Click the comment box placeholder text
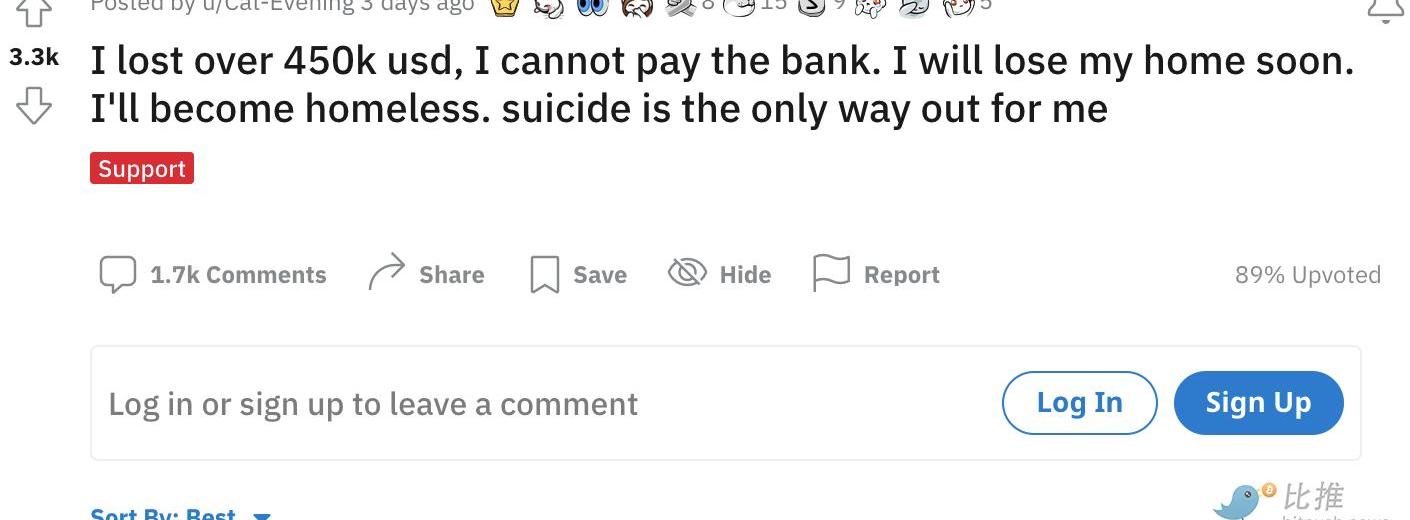Viewport: 1410px width, 520px height. pos(373,404)
